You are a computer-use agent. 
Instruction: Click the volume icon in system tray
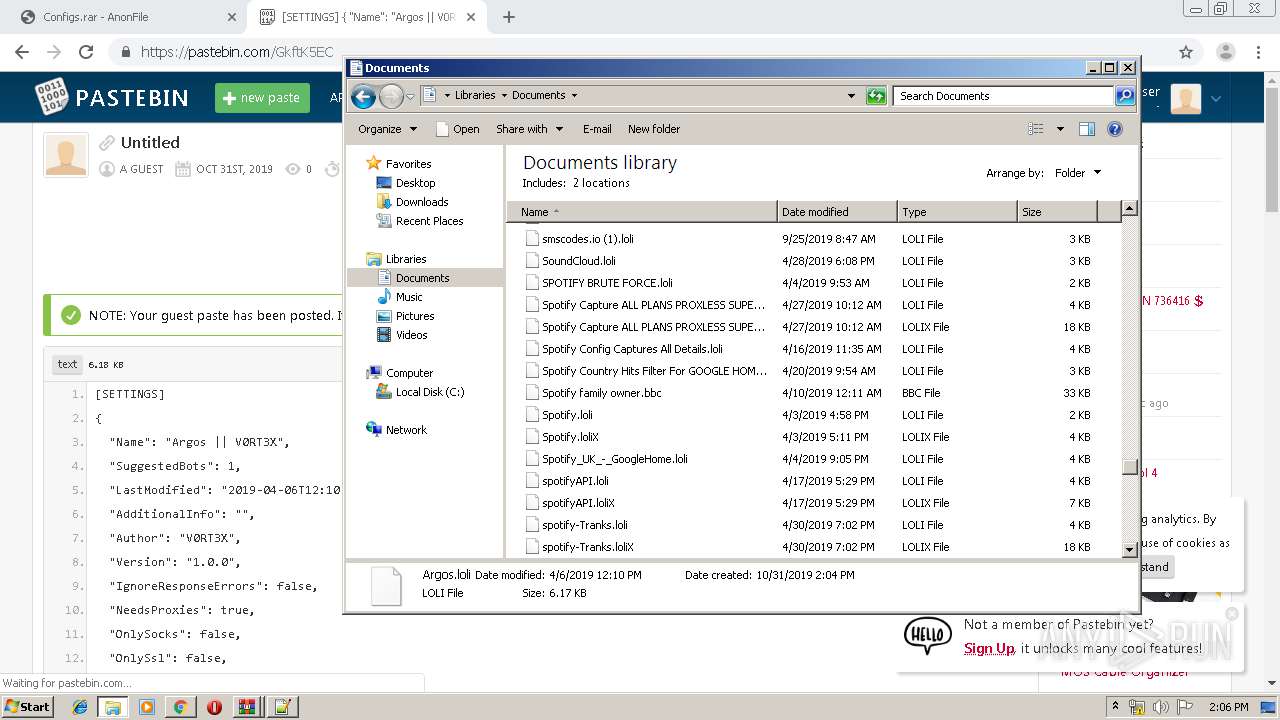coord(1160,707)
